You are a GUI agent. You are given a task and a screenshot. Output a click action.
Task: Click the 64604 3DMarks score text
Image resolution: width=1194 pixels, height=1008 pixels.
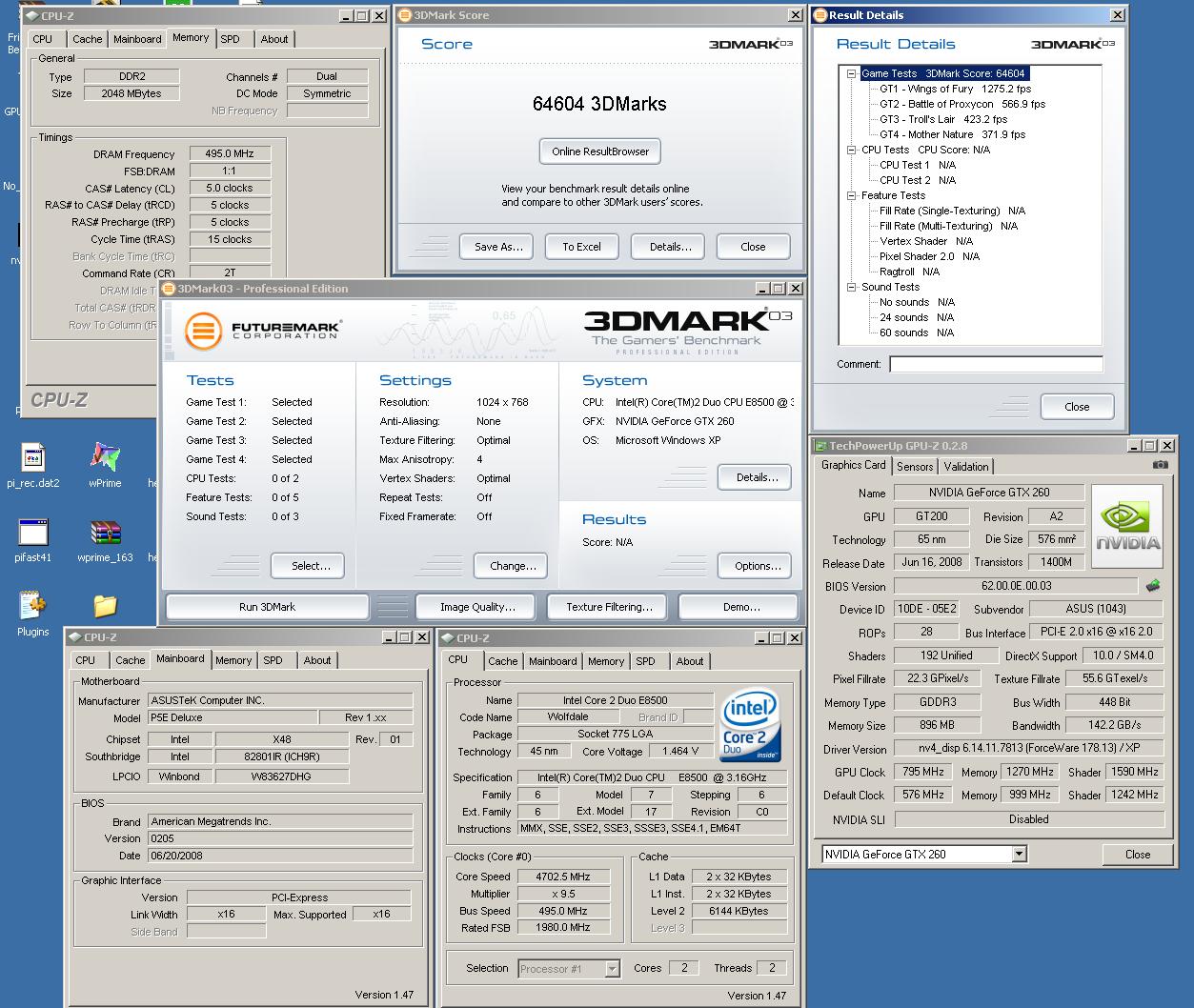click(599, 104)
